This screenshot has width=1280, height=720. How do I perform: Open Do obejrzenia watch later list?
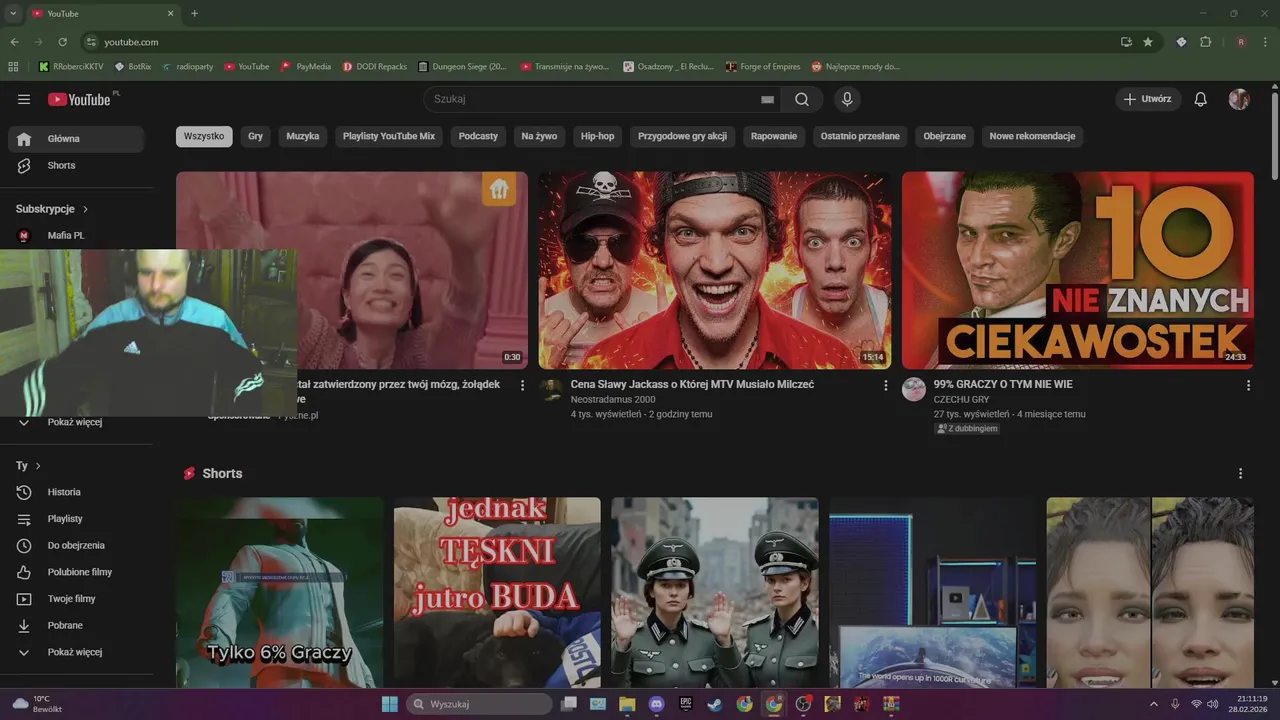76,545
